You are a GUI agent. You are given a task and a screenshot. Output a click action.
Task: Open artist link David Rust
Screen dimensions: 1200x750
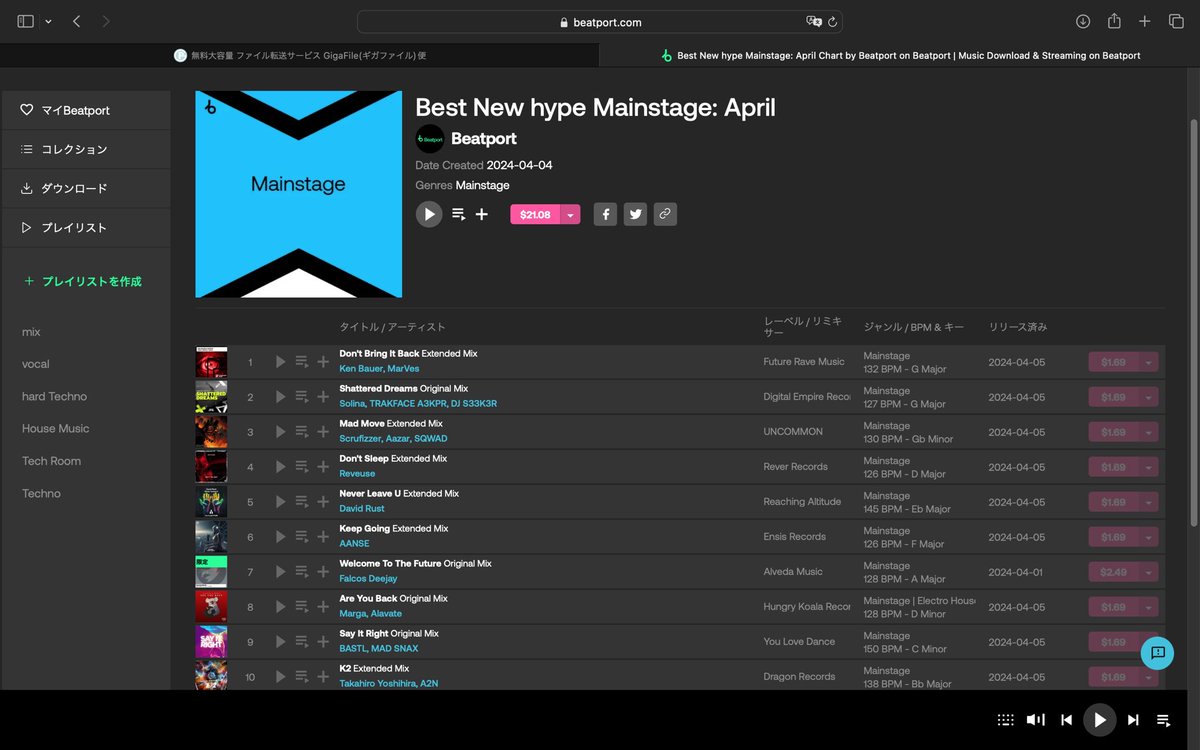362,509
